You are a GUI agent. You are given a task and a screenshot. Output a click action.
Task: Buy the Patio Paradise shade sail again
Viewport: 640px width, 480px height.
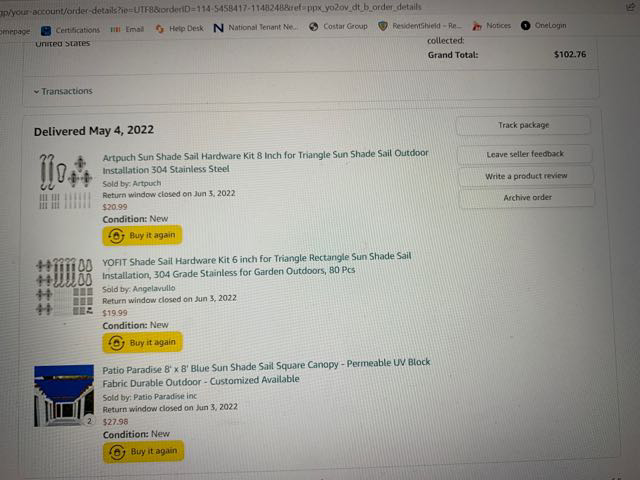pos(143,451)
